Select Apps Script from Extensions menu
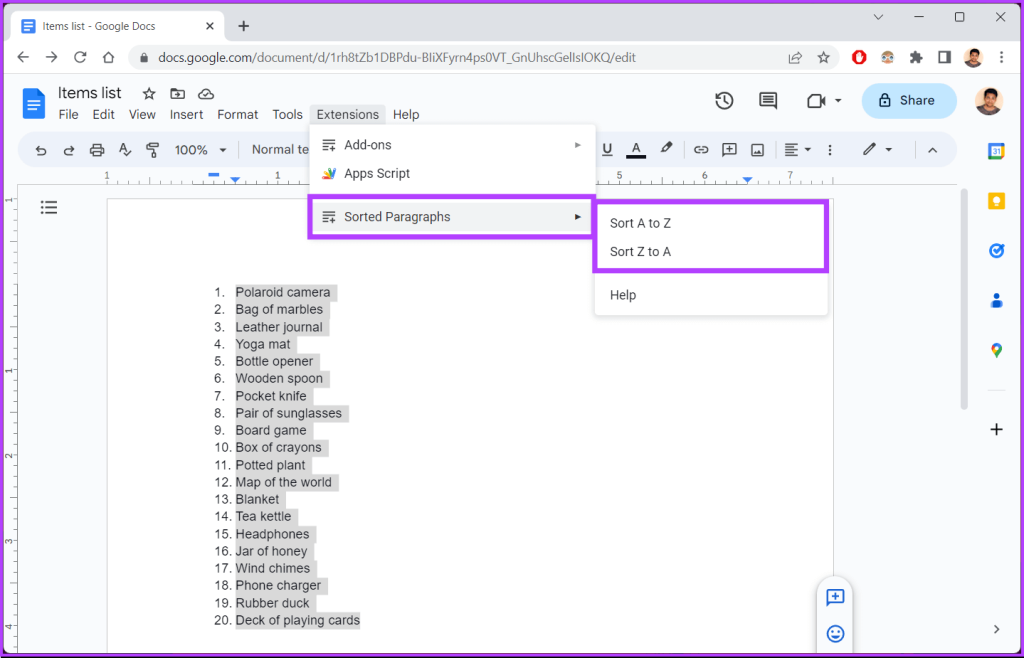This screenshot has width=1024, height=658. (x=376, y=173)
